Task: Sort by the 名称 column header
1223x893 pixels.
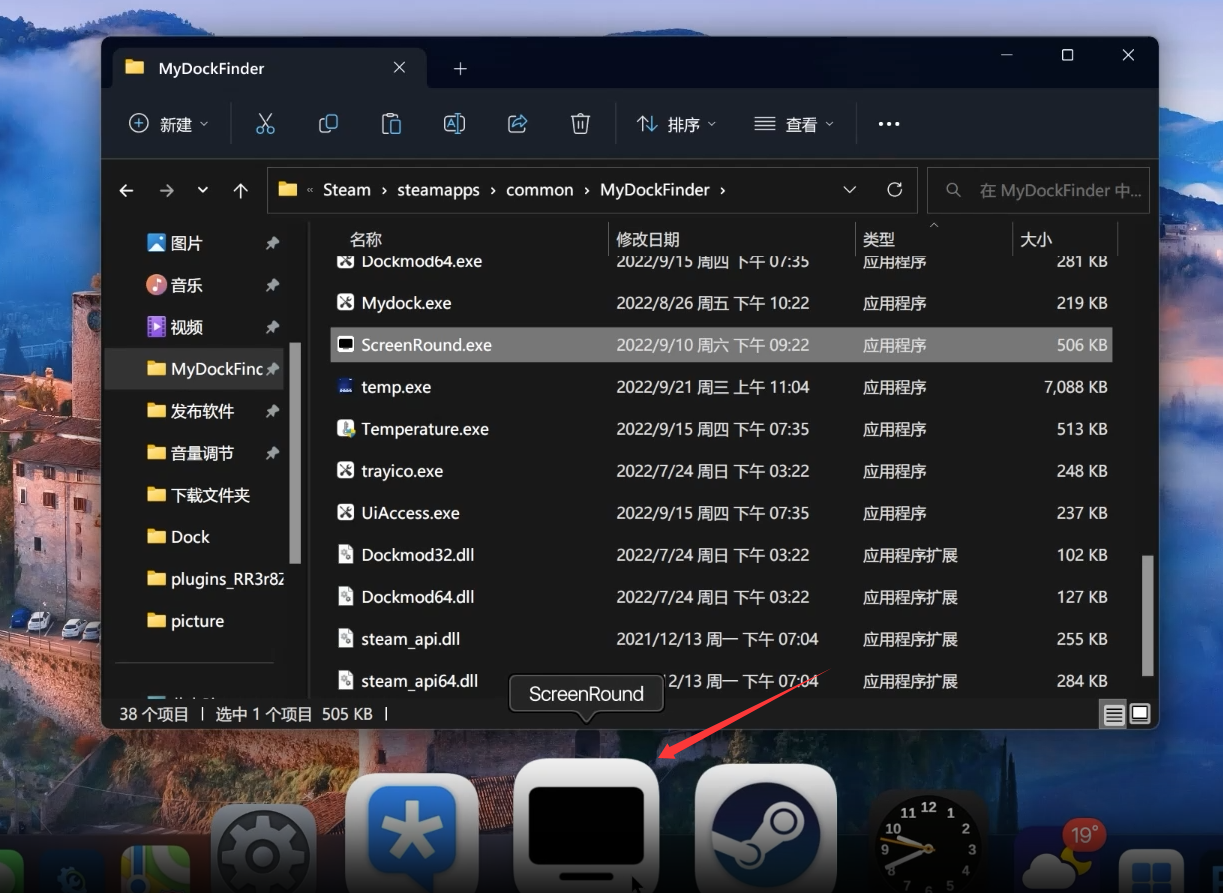Action: coord(366,239)
